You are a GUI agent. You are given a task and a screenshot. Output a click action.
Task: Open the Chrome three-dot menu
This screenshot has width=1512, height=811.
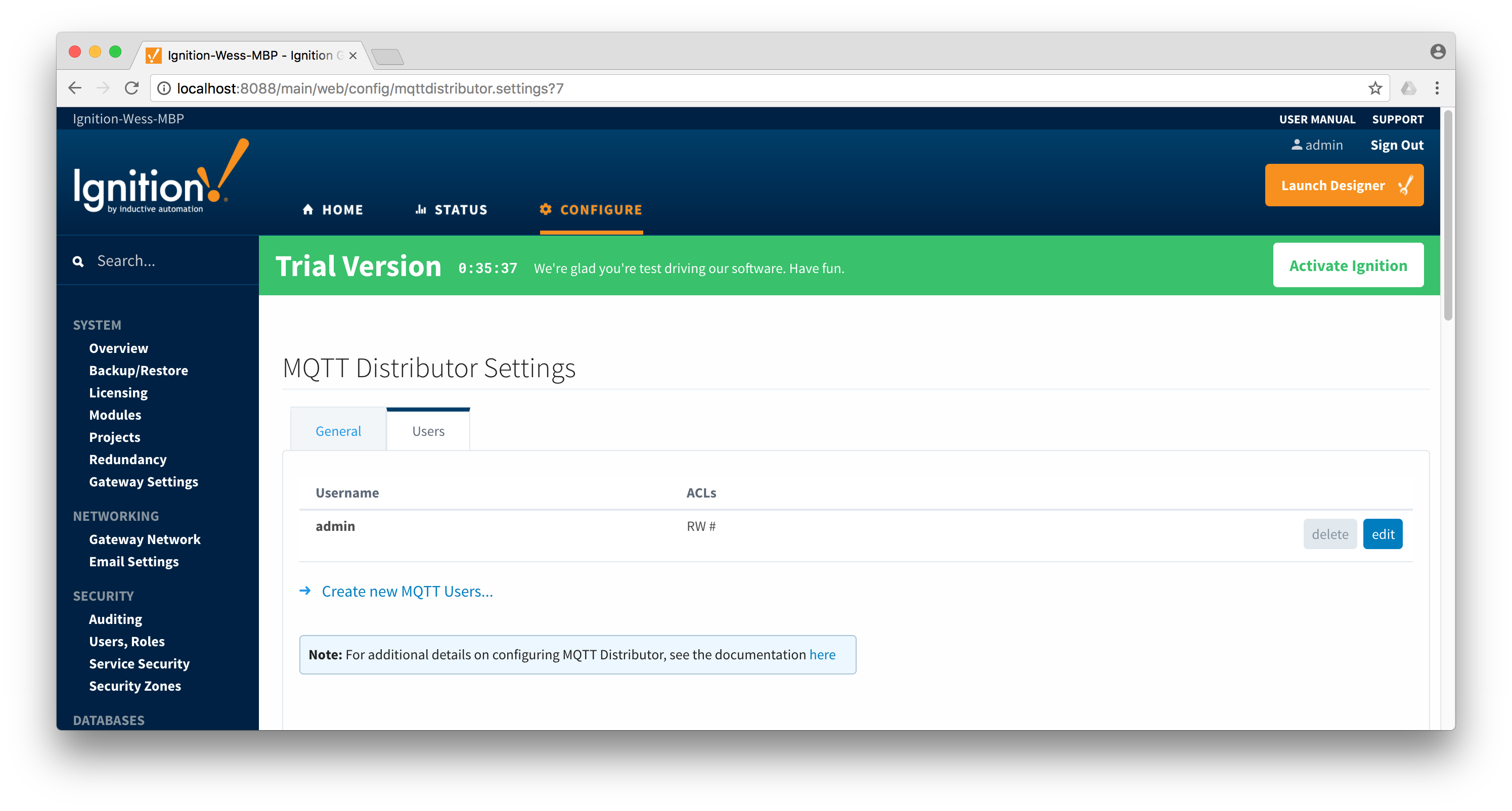(x=1437, y=88)
